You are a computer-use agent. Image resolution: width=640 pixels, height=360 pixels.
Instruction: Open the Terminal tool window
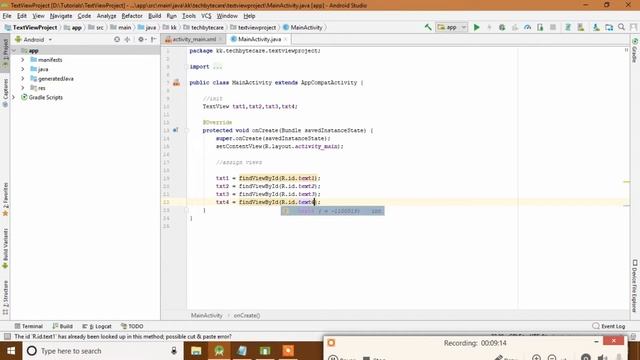[29, 326]
